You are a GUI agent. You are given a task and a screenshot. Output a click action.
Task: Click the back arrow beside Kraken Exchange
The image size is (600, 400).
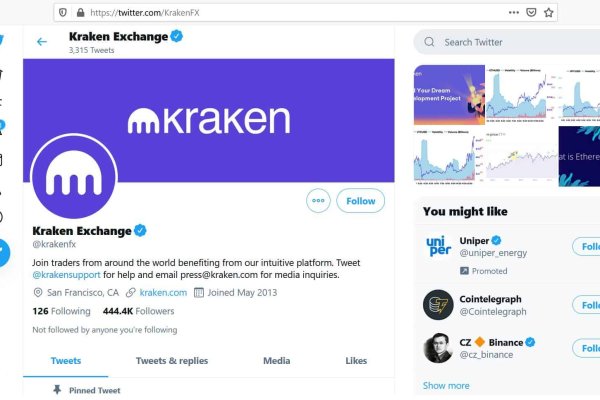[42, 42]
